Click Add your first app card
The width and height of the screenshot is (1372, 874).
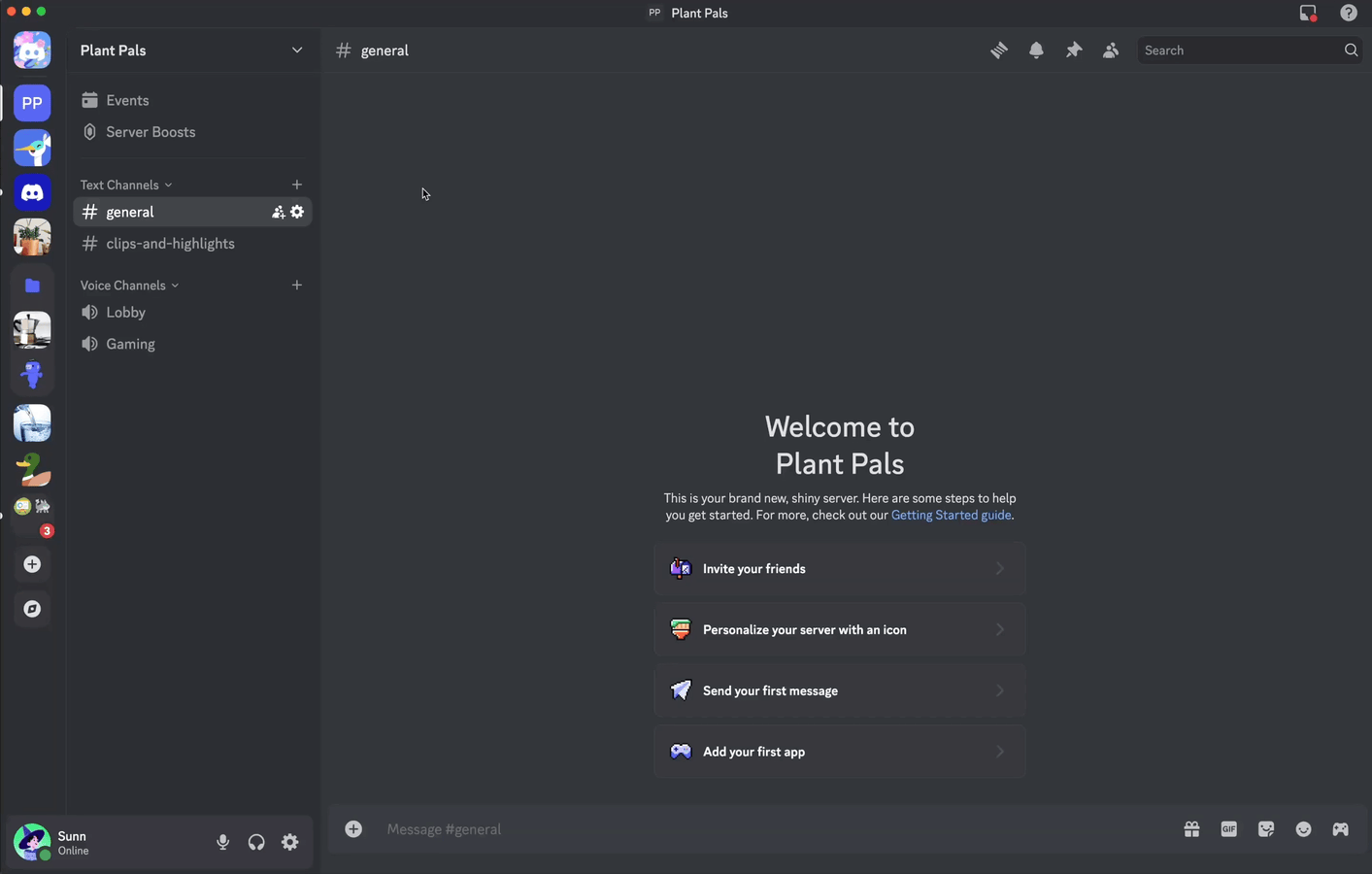click(840, 752)
